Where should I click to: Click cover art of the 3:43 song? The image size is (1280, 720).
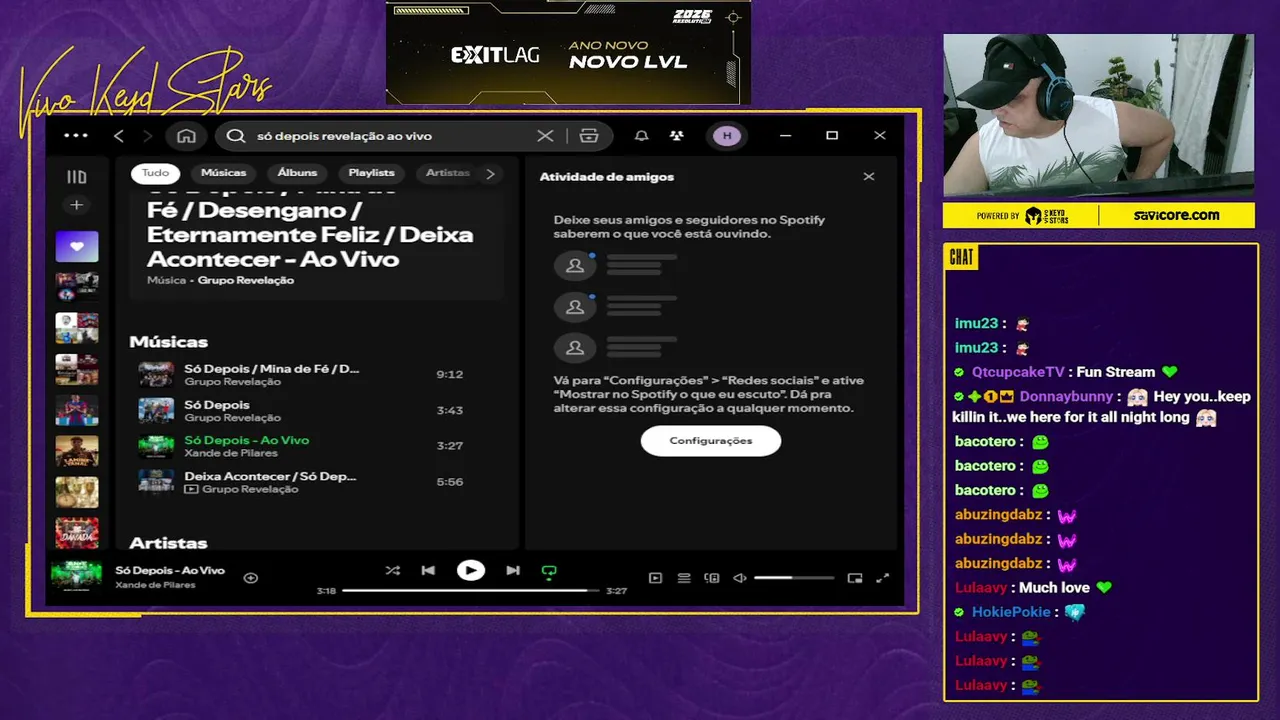(x=156, y=410)
